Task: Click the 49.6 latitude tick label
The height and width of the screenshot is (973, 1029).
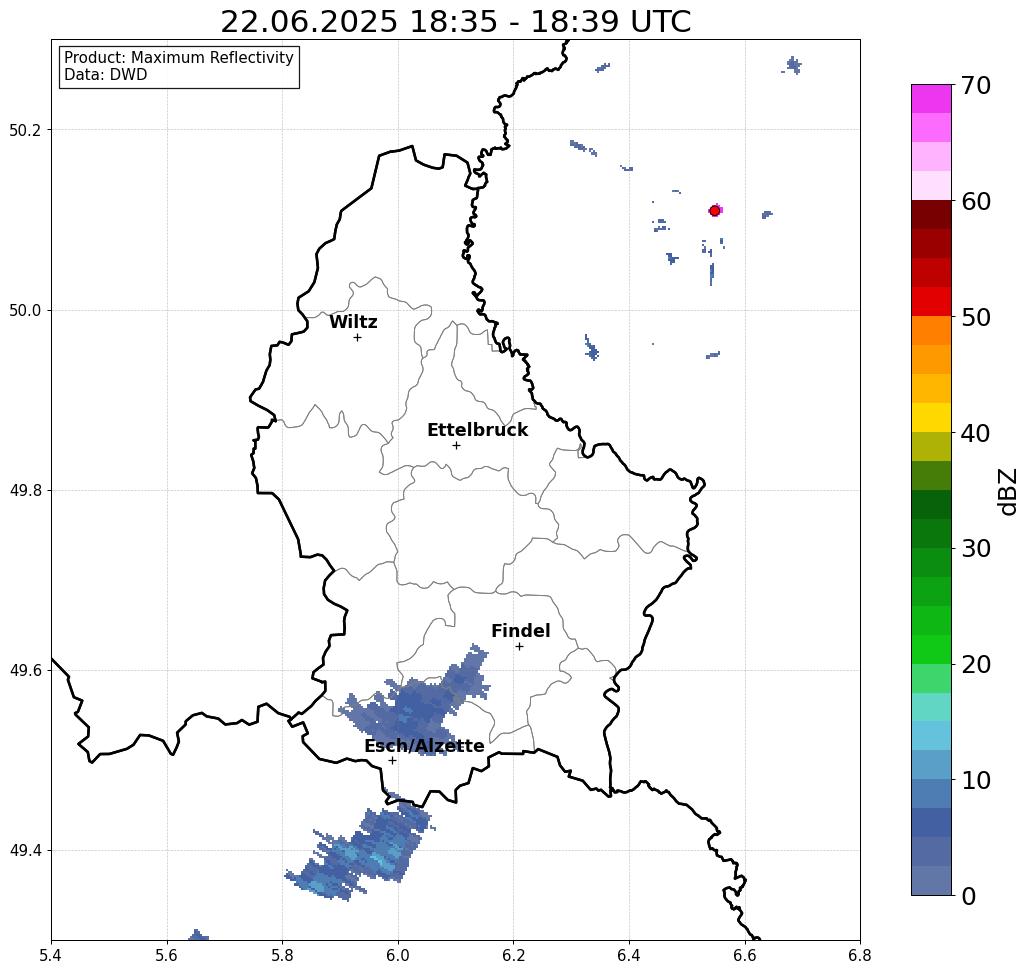Action: (x=25, y=671)
